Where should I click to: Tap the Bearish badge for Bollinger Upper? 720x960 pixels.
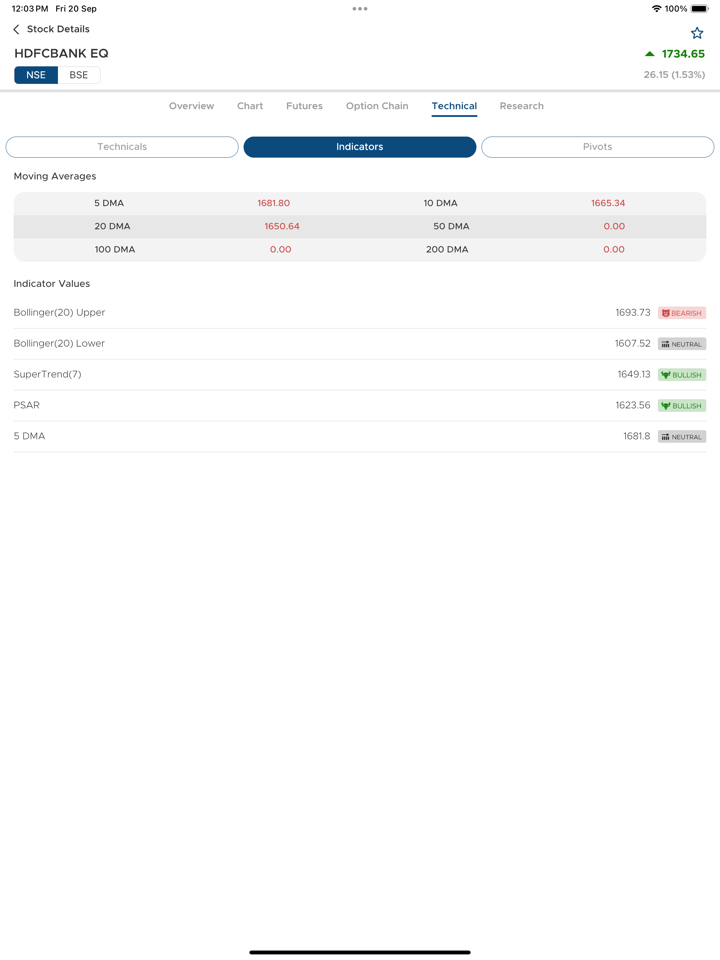pyautogui.click(x=682, y=313)
